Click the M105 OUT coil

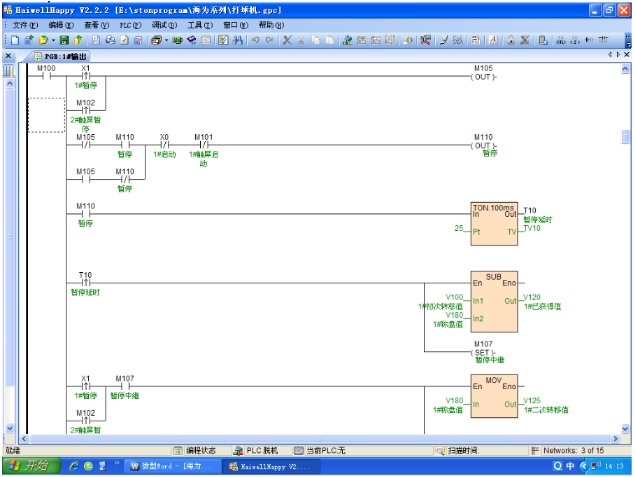(x=483, y=77)
